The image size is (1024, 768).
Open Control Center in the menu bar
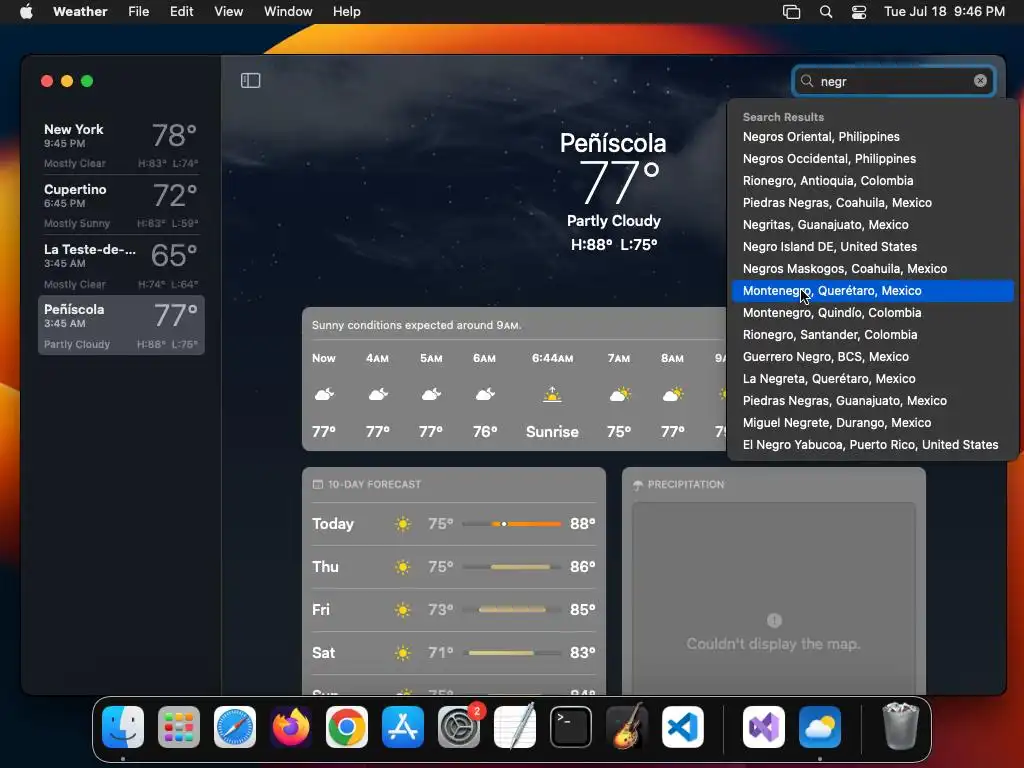click(859, 11)
